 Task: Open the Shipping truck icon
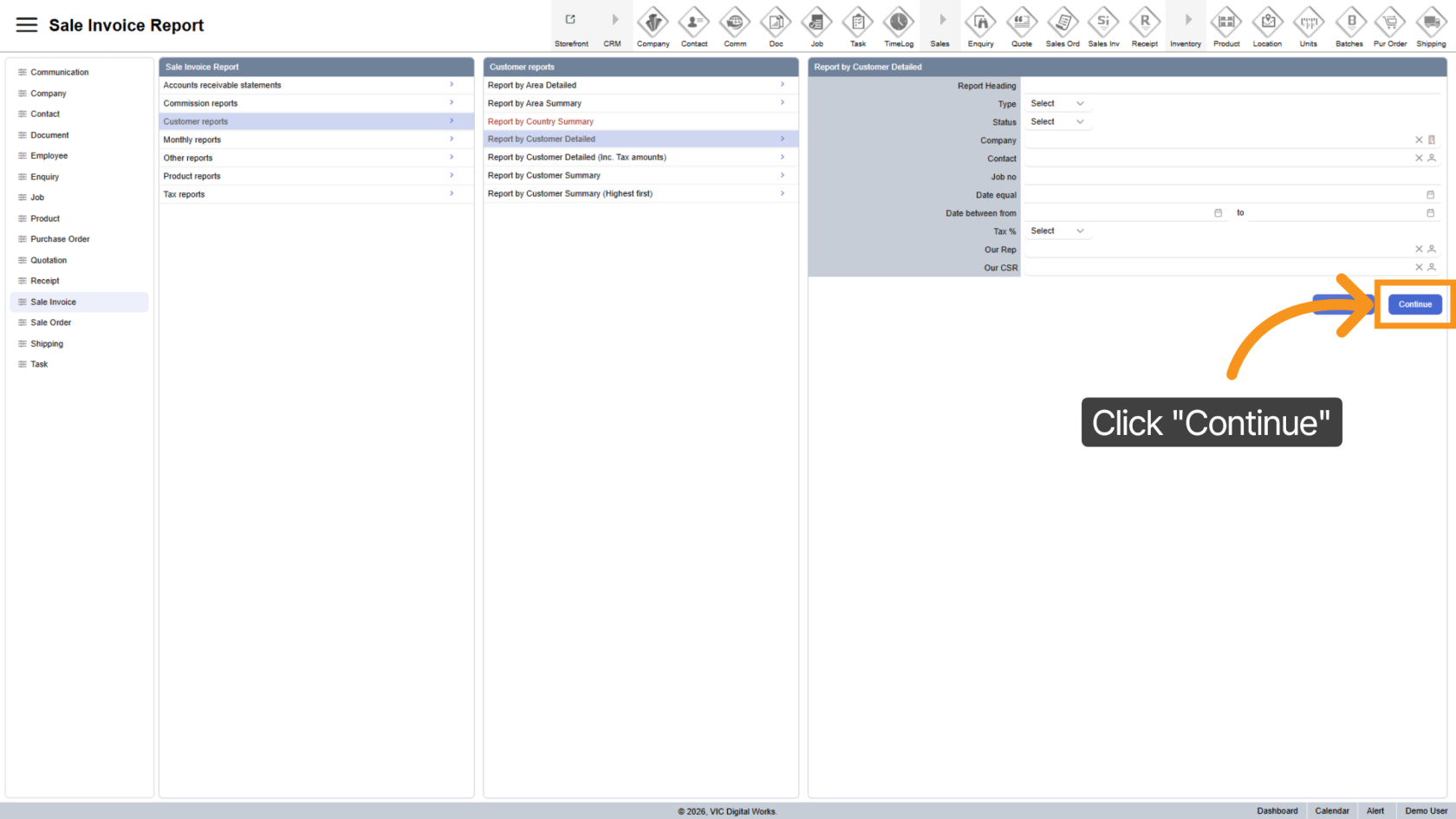1431,22
